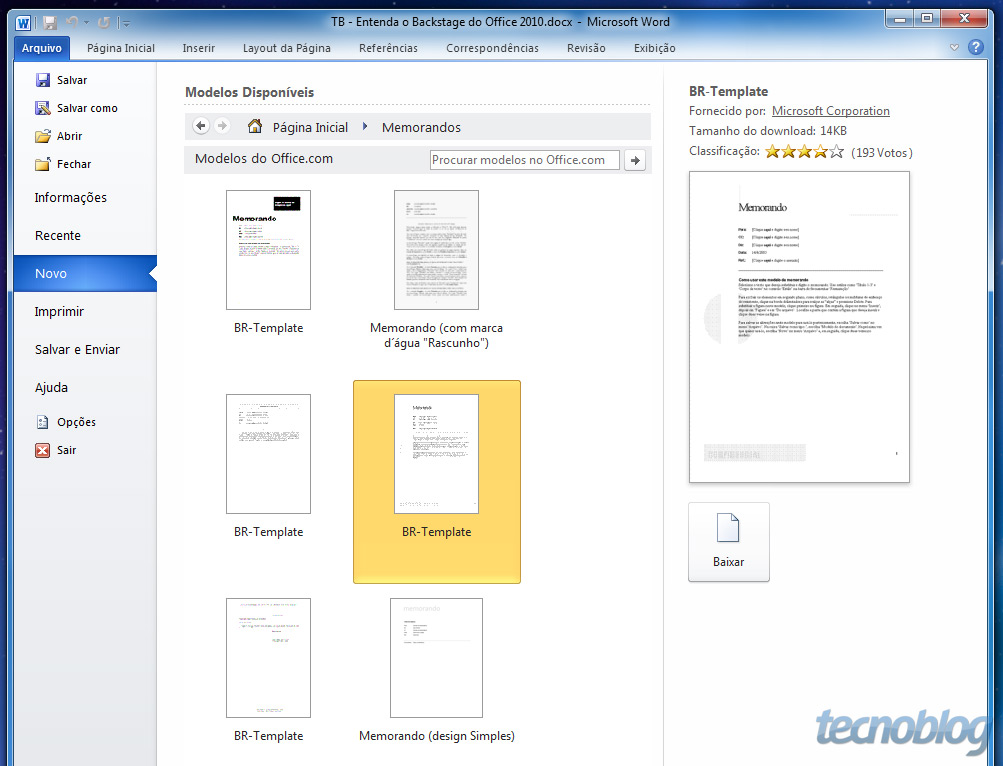Open the Quick Access Toolbar customize dropdown
The height and width of the screenshot is (766, 1003).
click(127, 23)
